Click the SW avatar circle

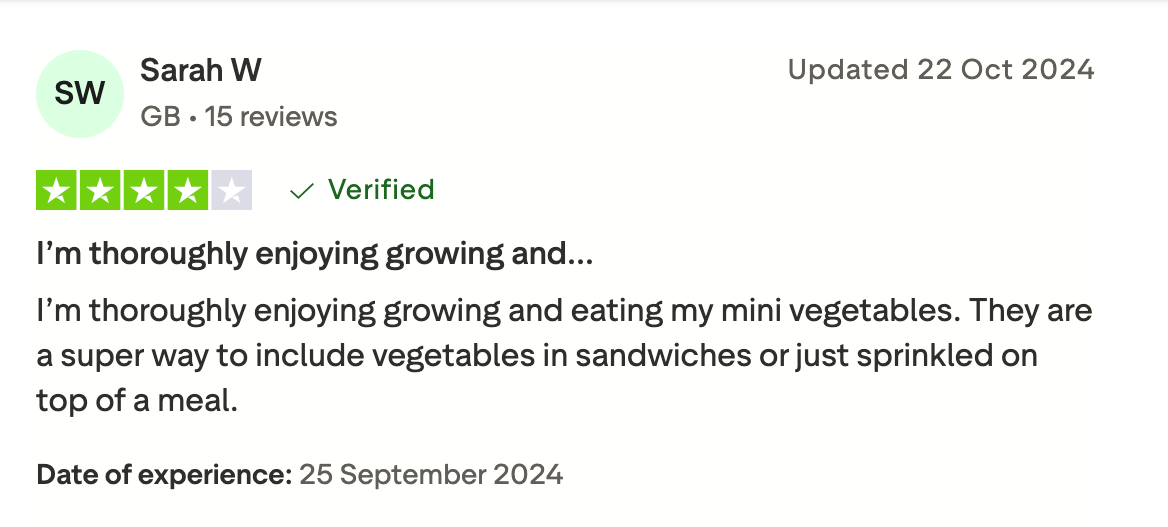click(79, 94)
